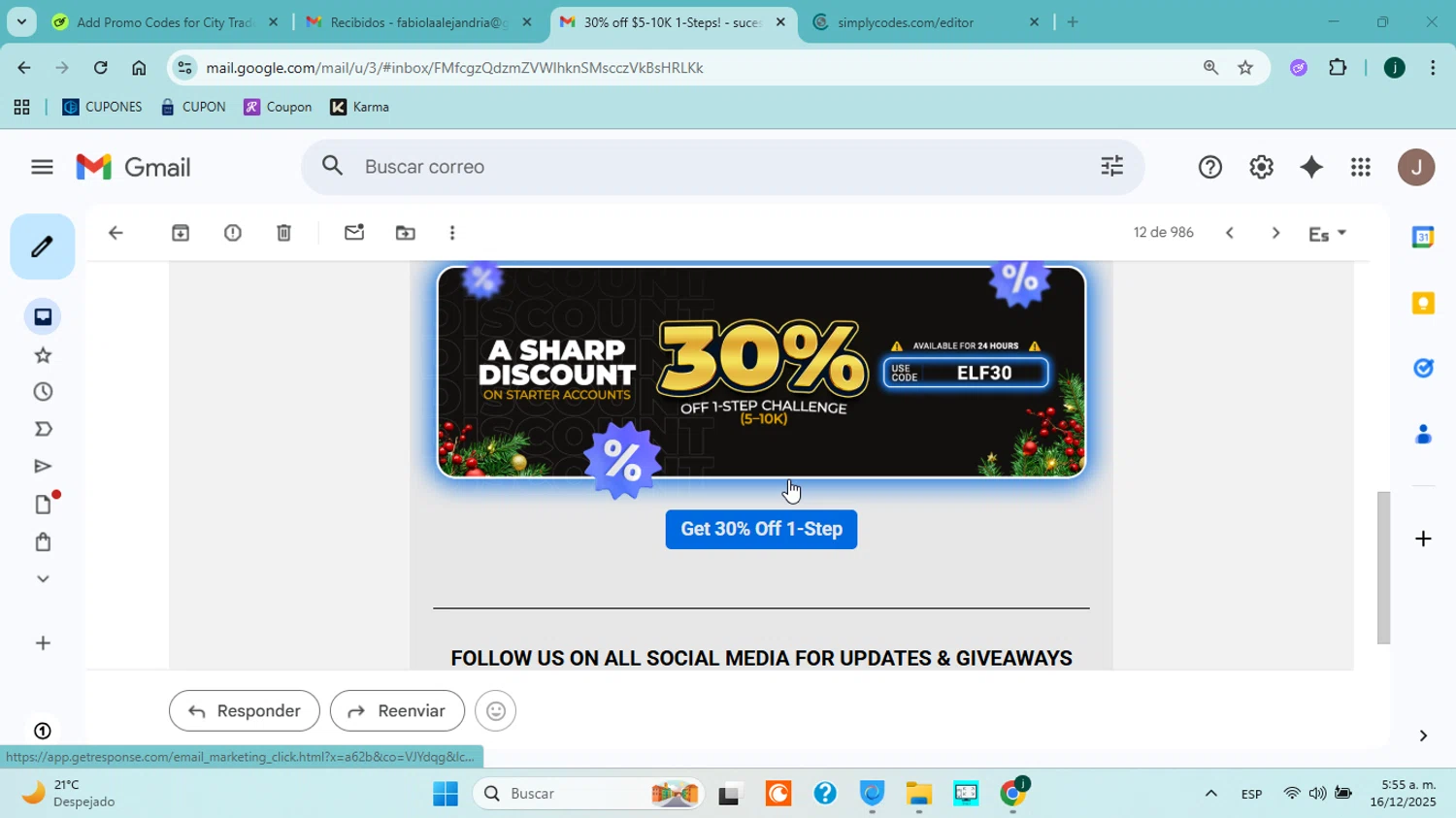Open Gemini sparkle assistant icon
This screenshot has height=818, width=1456.
[x=1311, y=167]
